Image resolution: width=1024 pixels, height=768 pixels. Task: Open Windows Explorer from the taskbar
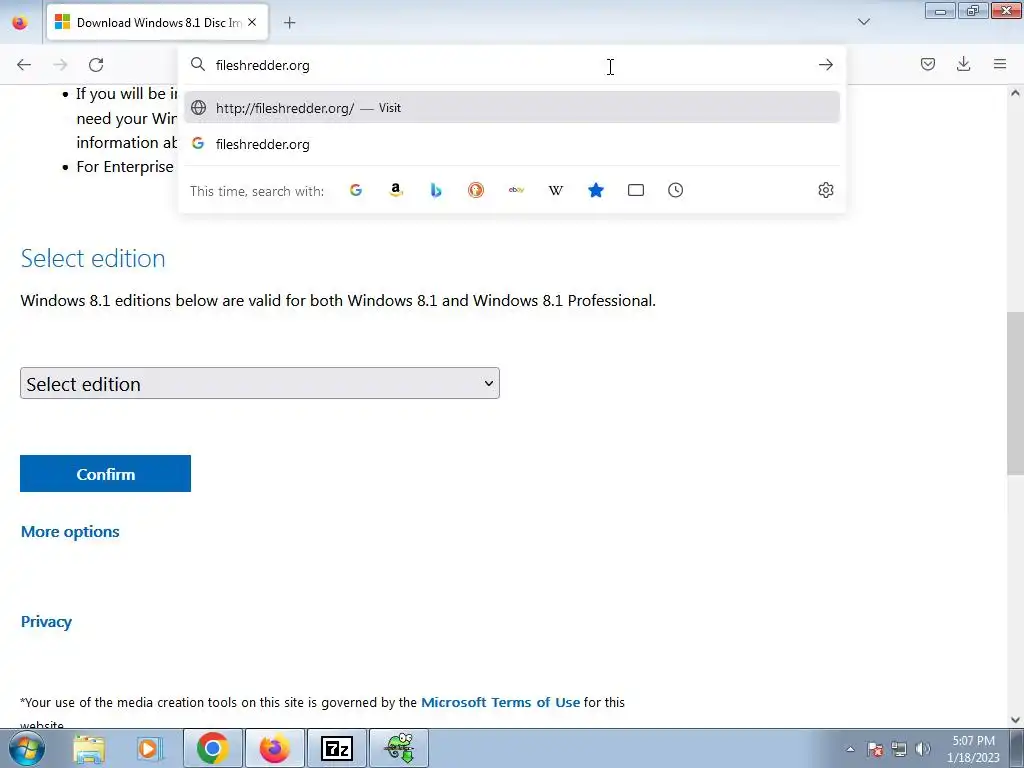pos(89,748)
